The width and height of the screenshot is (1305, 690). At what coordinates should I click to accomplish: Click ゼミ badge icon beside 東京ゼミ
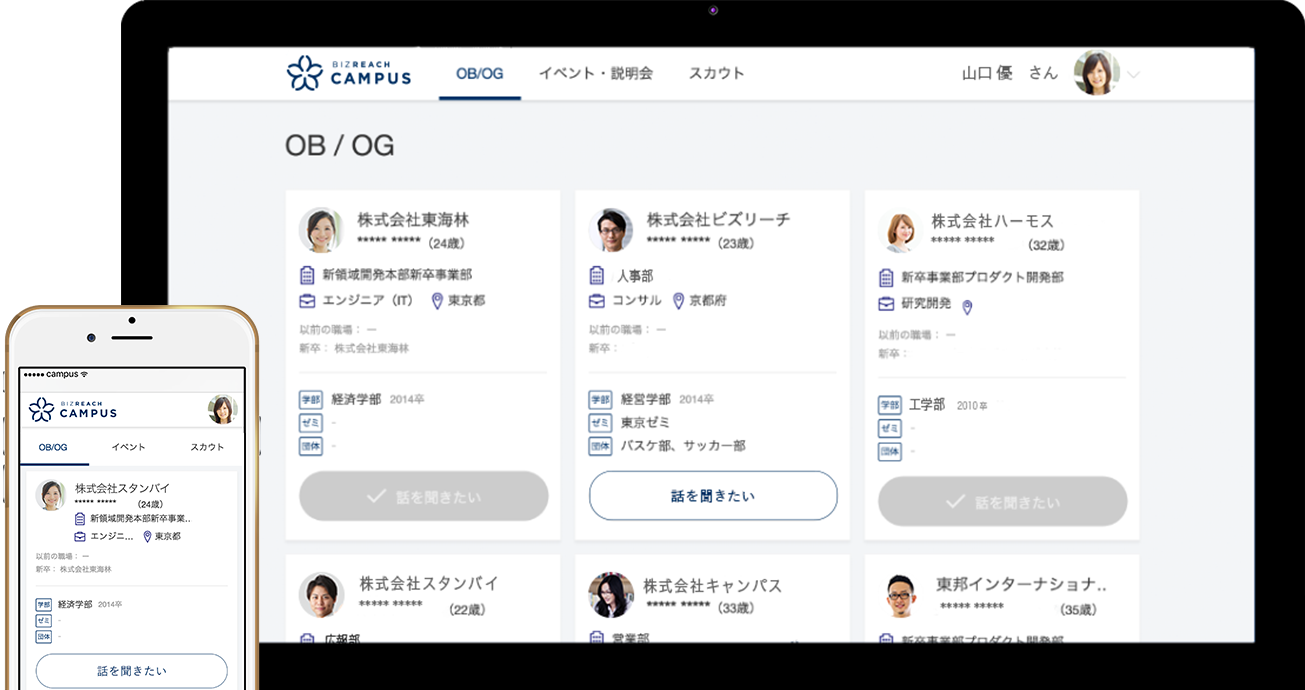pyautogui.click(x=599, y=423)
